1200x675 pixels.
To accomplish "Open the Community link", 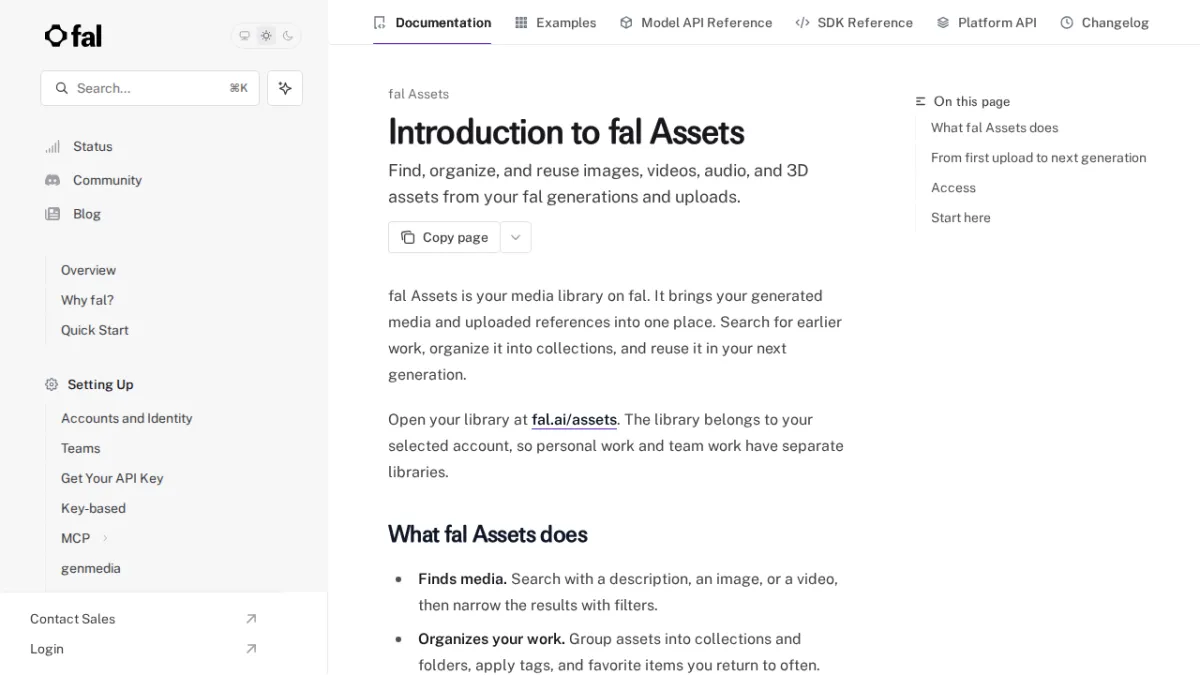I will tap(107, 180).
